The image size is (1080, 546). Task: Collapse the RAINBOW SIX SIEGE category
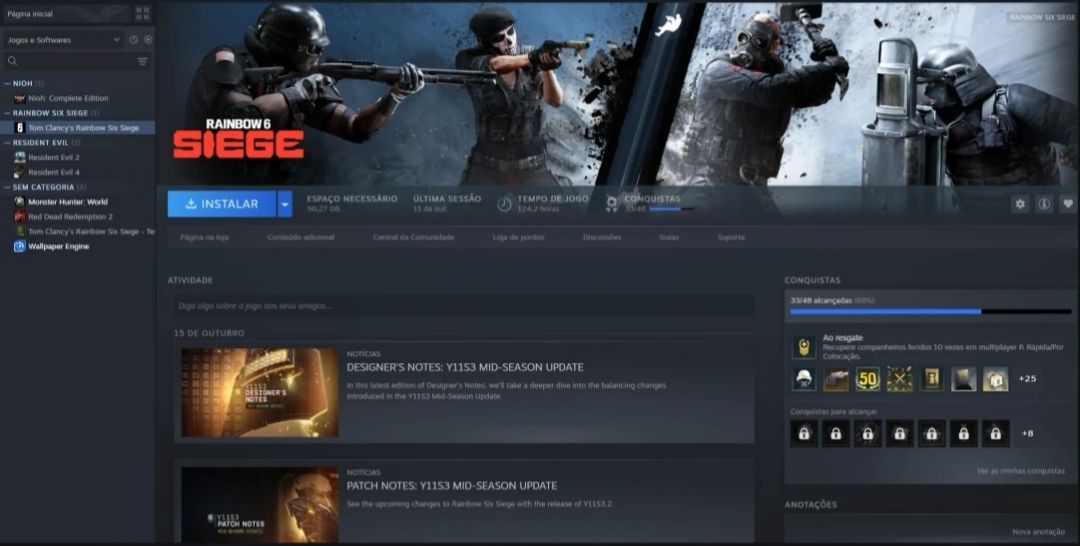click(x=8, y=113)
